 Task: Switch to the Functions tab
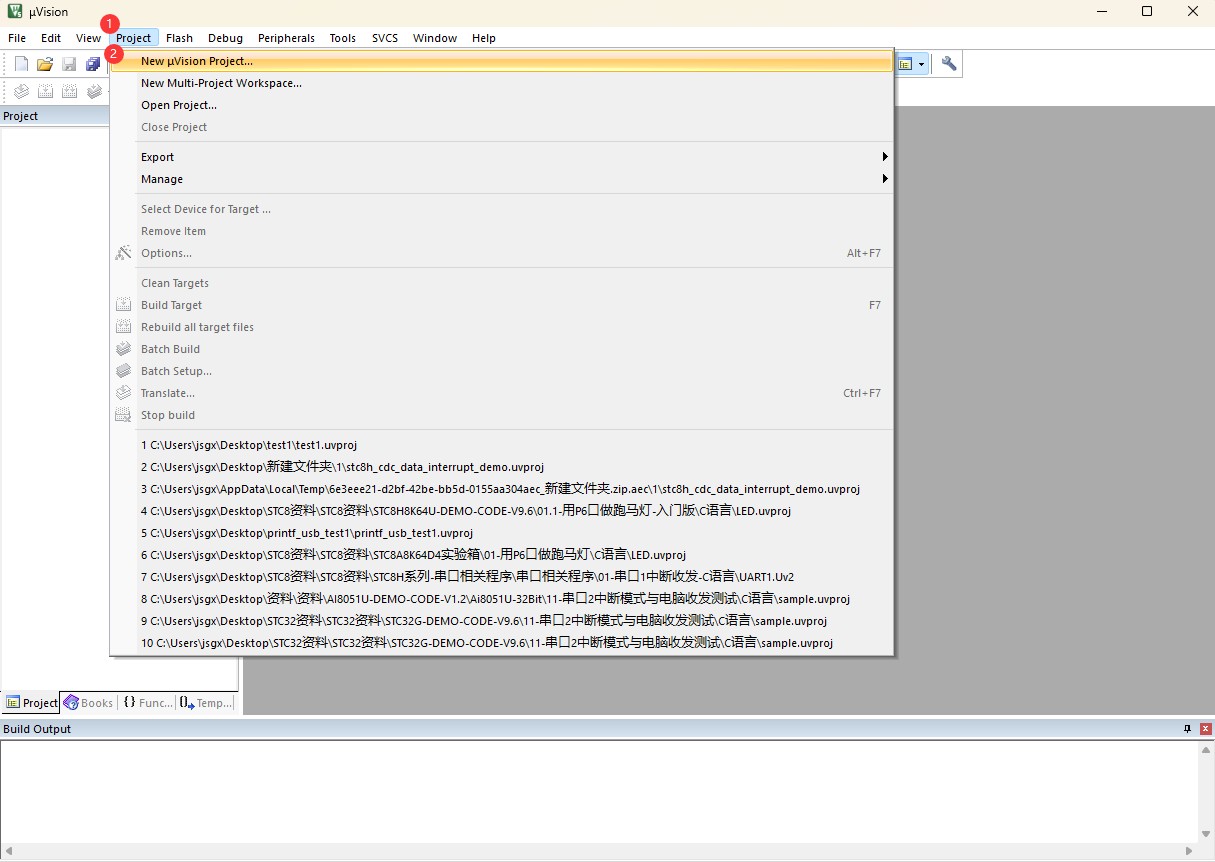pyautogui.click(x=147, y=703)
